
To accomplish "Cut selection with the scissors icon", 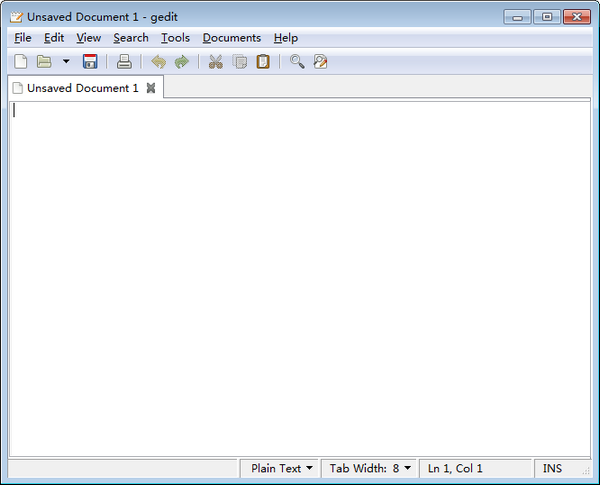I will (215, 62).
